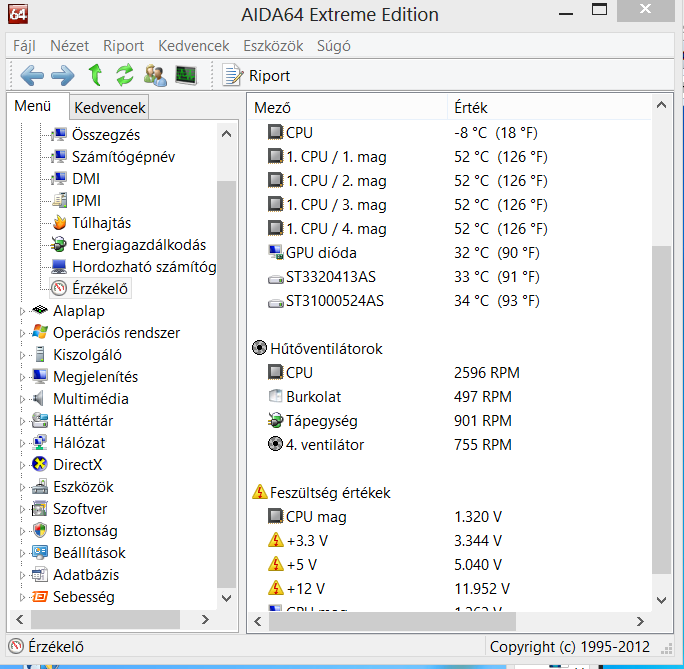Expand the Hálózat node
Image resolution: width=684 pixels, height=669 pixels.
point(22,443)
